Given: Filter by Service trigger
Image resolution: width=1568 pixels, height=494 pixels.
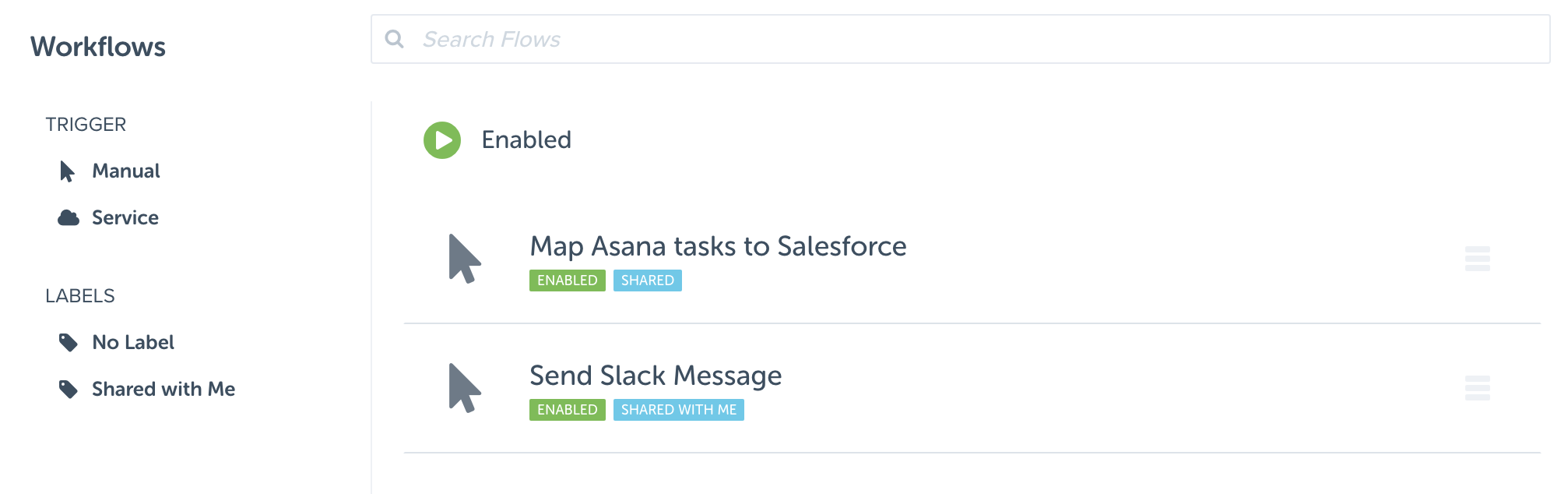Looking at the screenshot, I should pos(125,217).
